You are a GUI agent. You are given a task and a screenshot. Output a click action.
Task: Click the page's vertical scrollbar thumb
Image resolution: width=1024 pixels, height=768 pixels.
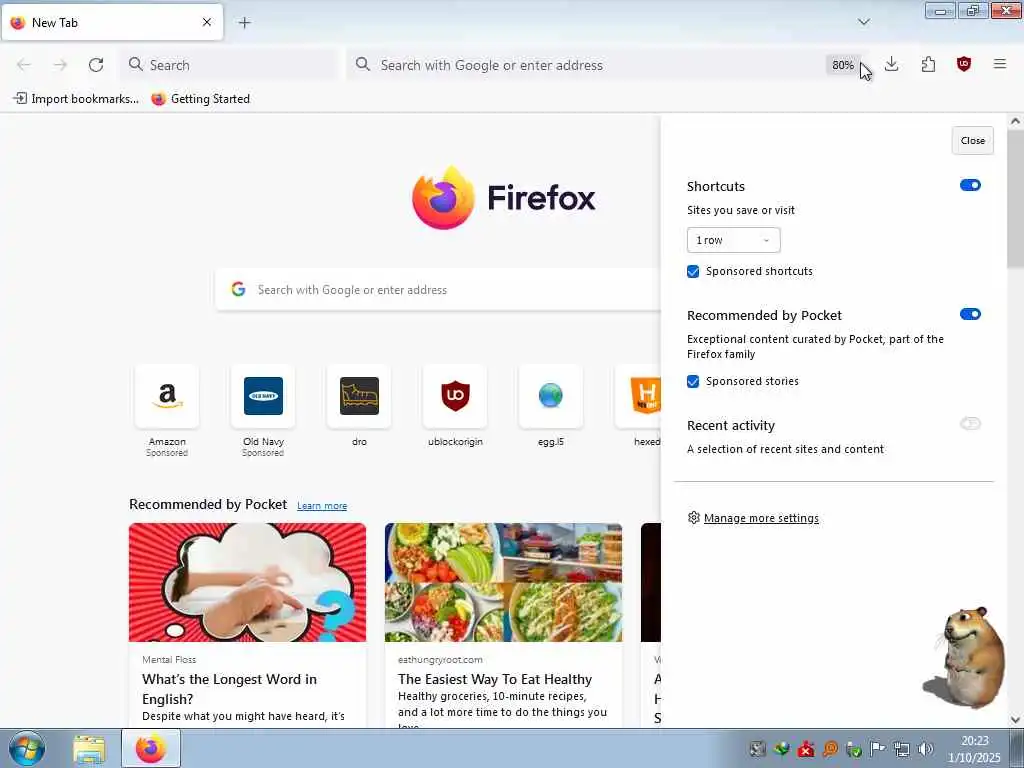1015,199
